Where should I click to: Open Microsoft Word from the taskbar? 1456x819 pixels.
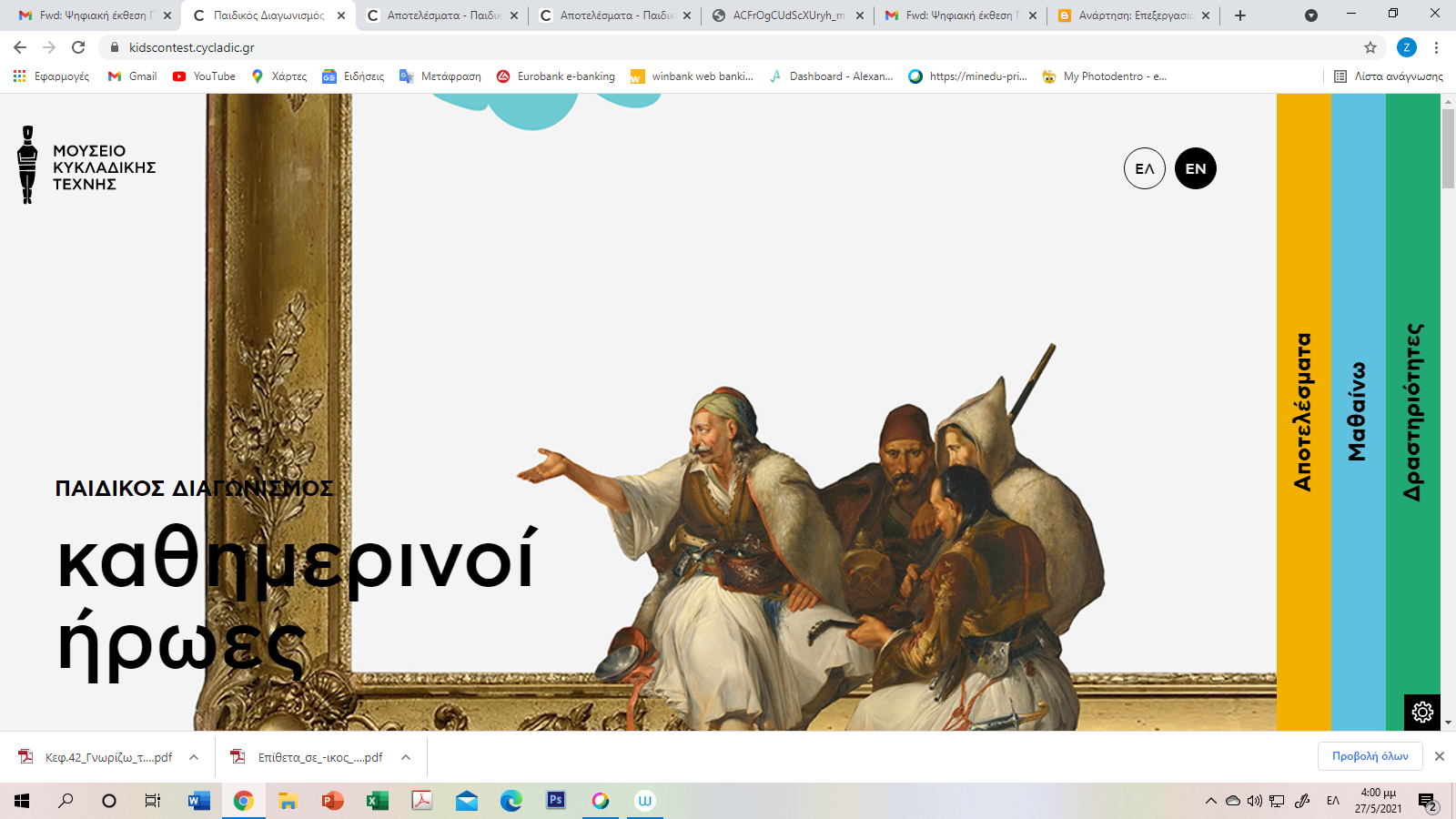tap(198, 801)
